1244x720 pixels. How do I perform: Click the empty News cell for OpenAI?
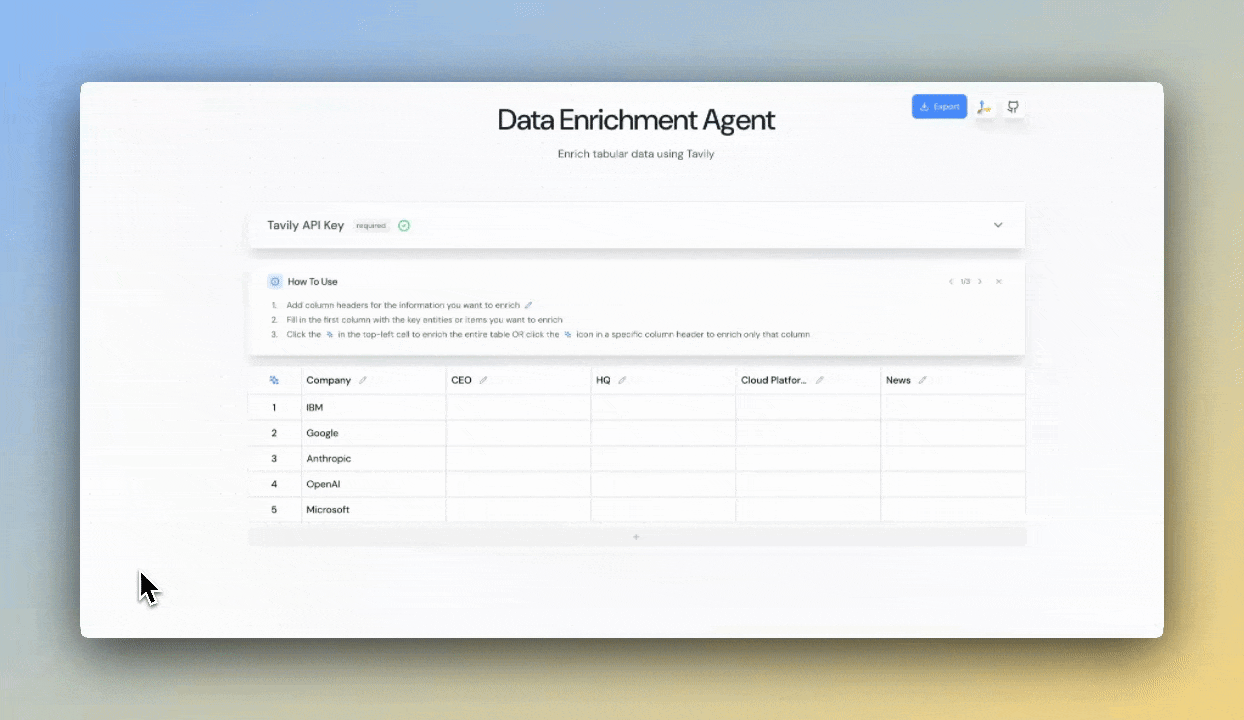[x=952, y=484]
